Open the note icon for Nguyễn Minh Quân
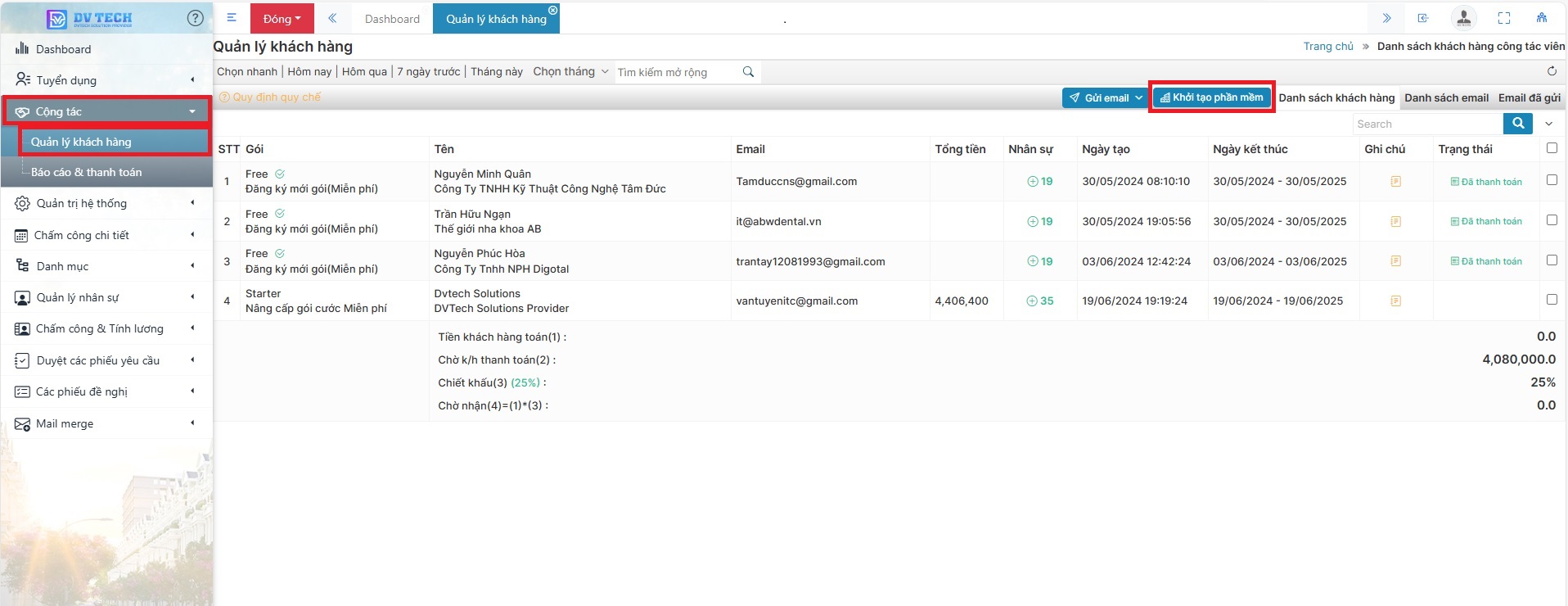1568x606 pixels. (1395, 182)
